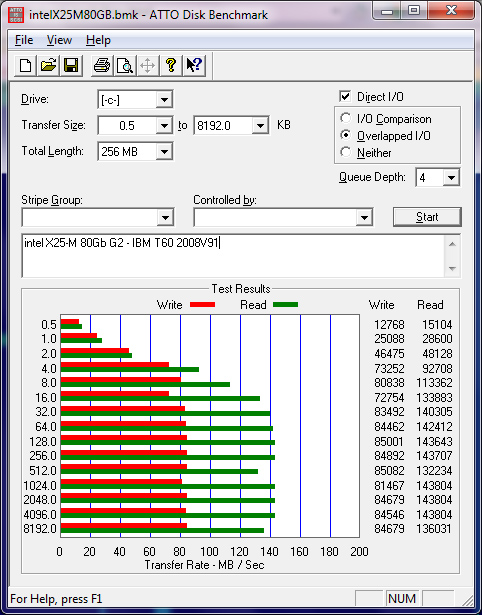The width and height of the screenshot is (482, 615).
Task: Click the New file toolbar icon
Action: pos(25,65)
